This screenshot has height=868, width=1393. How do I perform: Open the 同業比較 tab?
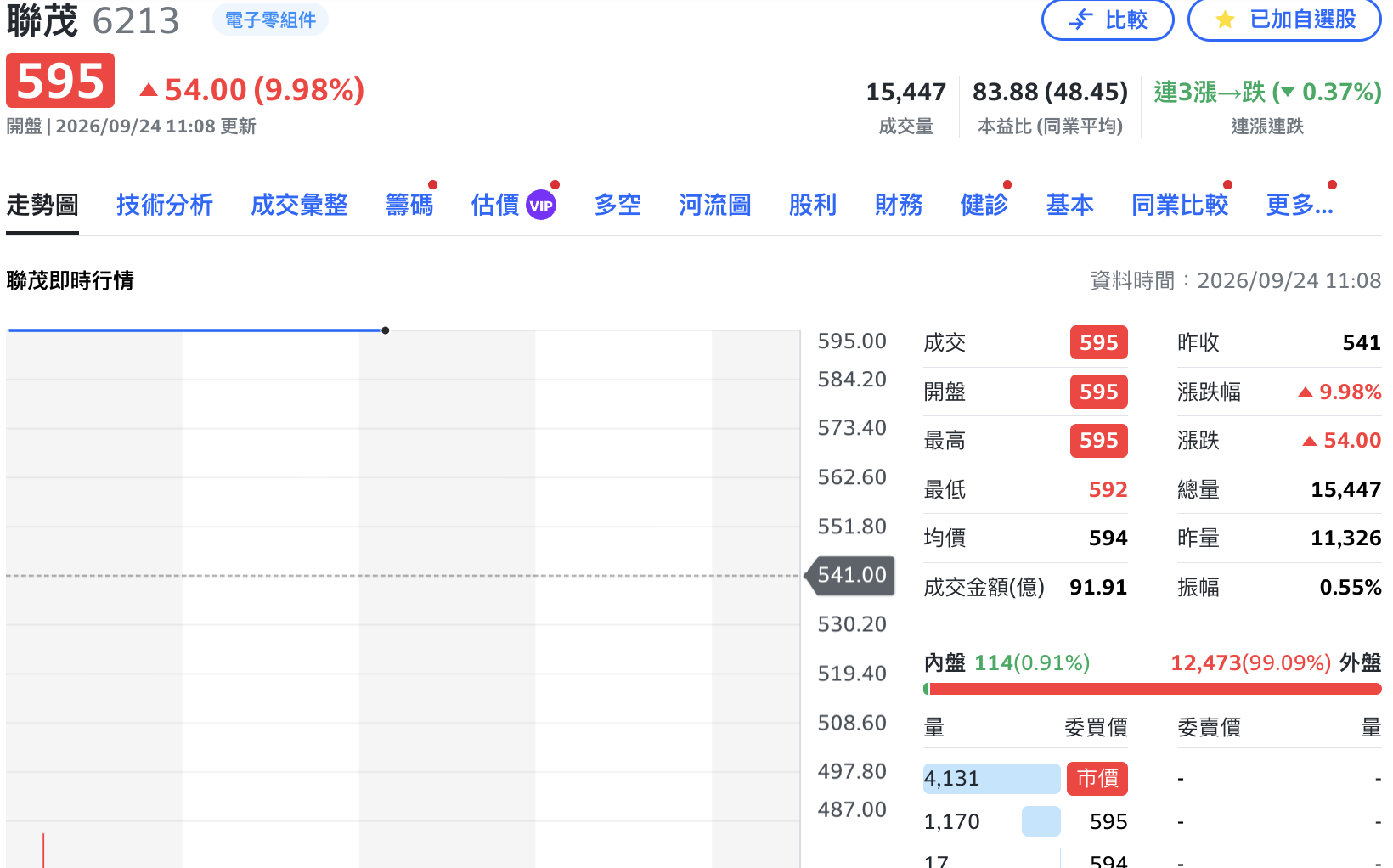(x=1180, y=205)
